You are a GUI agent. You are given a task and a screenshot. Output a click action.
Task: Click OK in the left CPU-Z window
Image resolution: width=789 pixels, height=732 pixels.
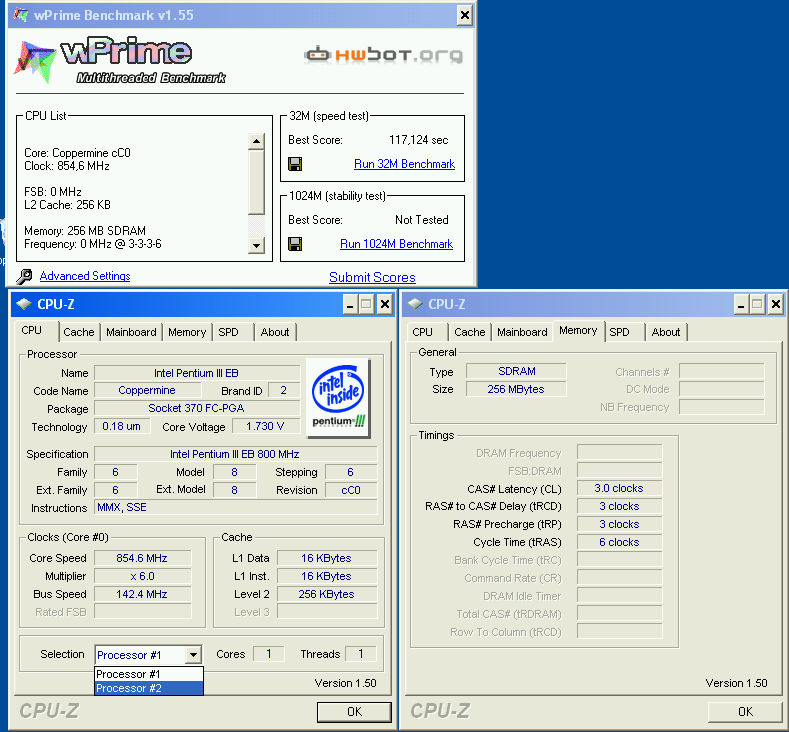pyautogui.click(x=354, y=711)
